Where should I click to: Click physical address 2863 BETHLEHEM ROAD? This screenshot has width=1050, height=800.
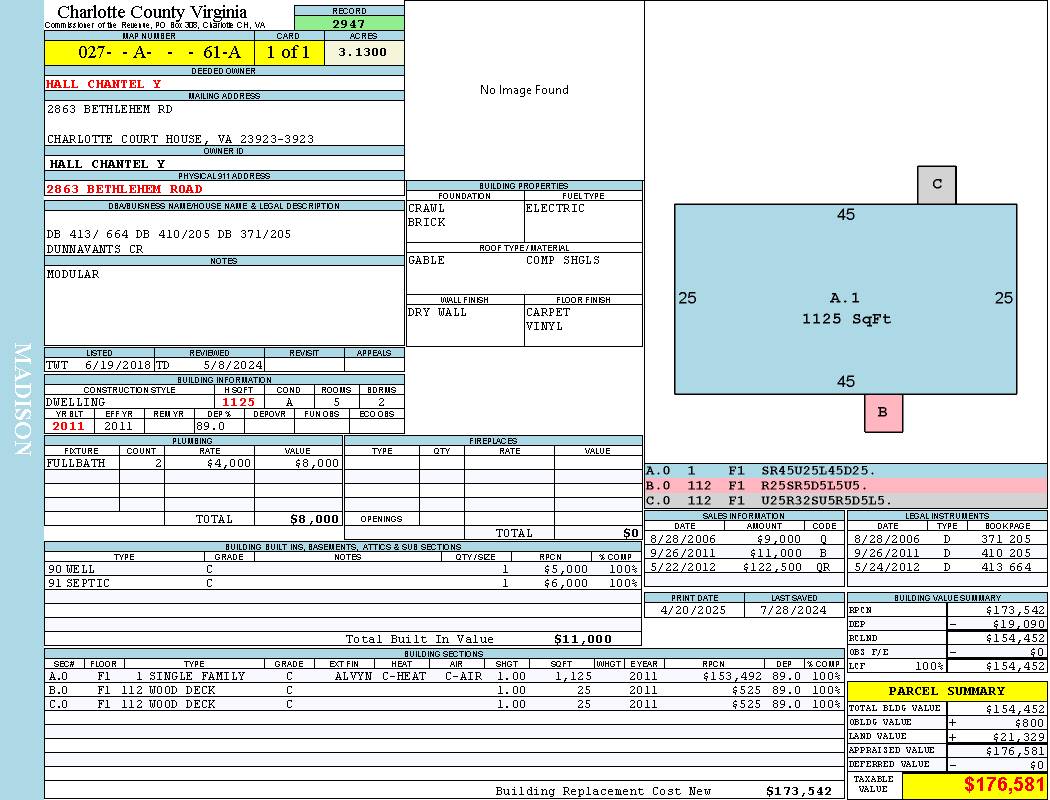point(124,189)
